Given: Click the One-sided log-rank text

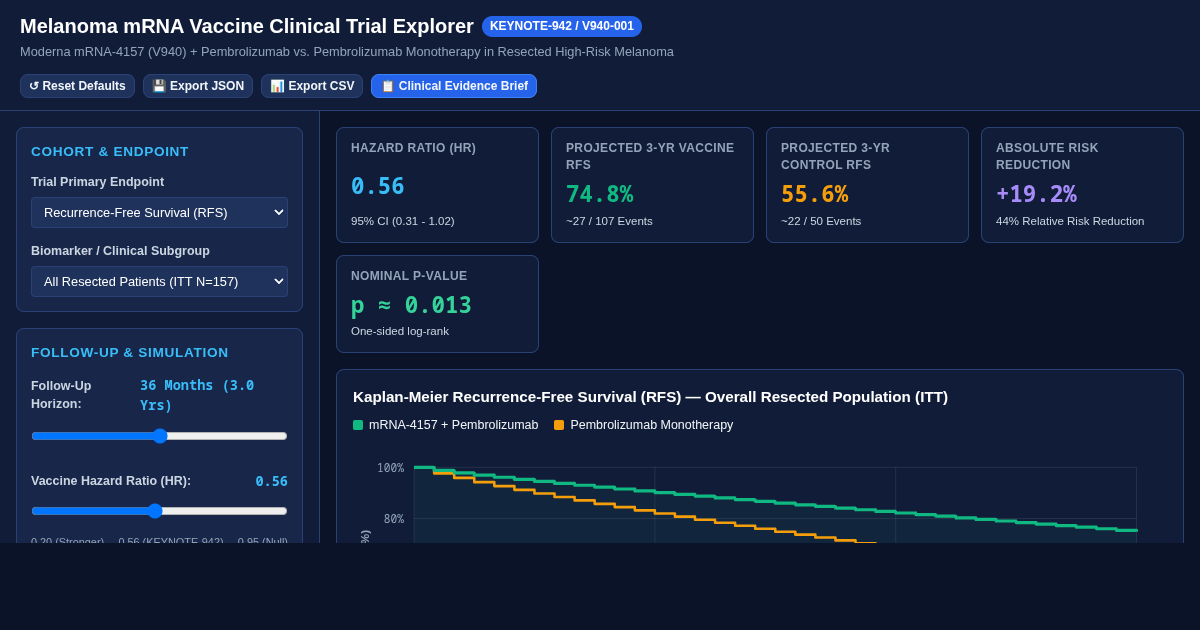Looking at the screenshot, I should pos(400,331).
